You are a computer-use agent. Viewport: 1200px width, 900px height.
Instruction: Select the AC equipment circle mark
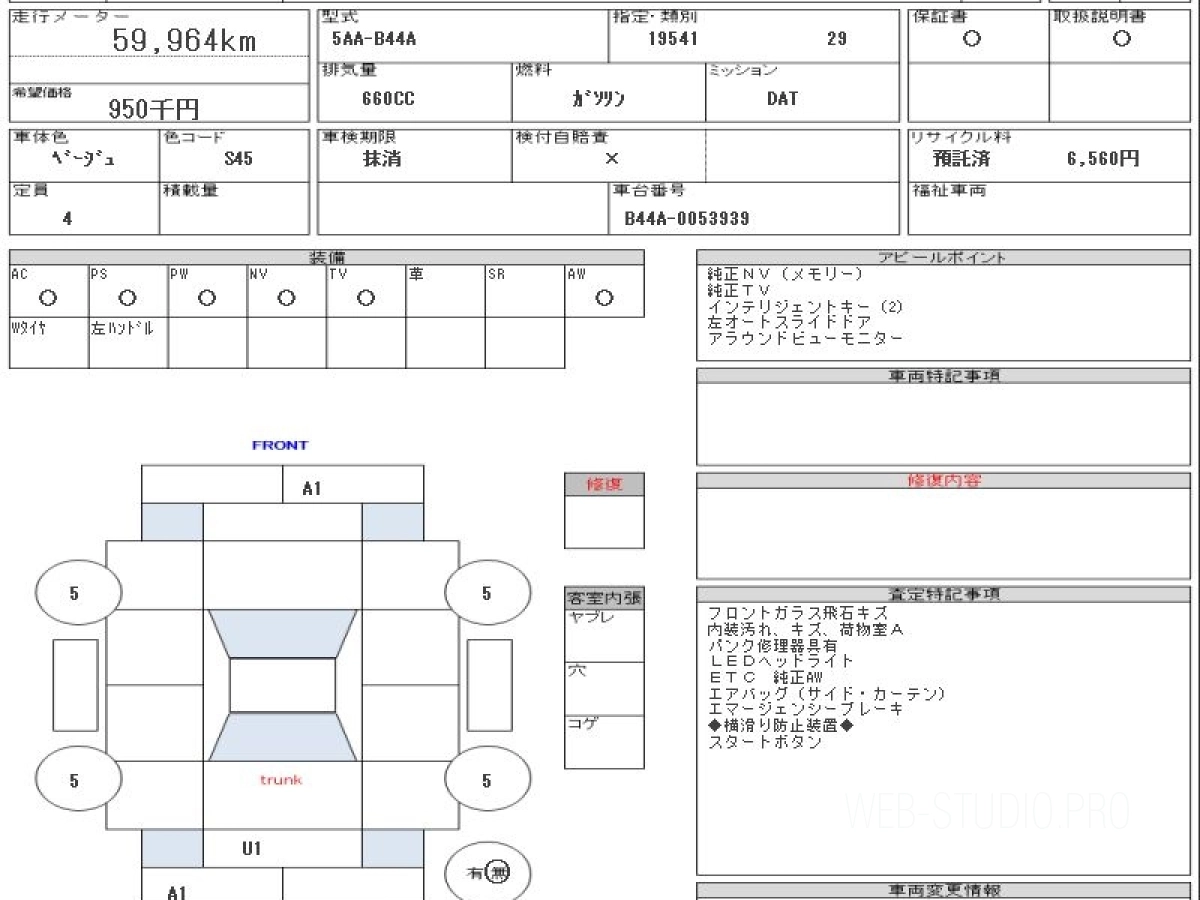47,298
